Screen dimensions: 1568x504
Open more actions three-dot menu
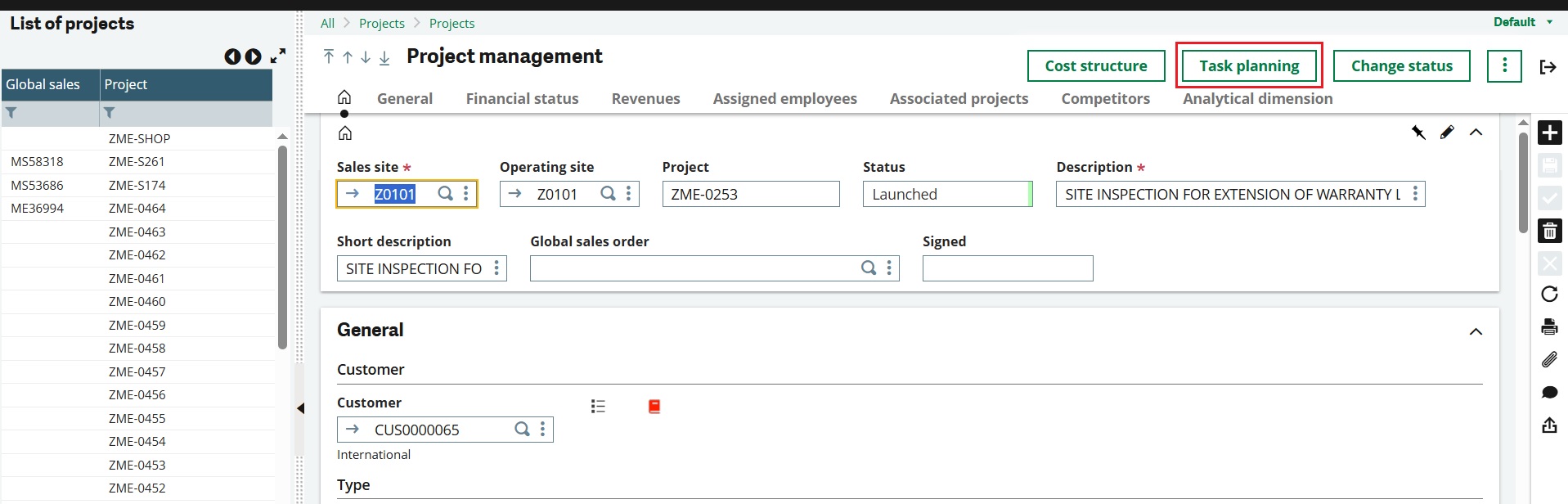tap(1504, 65)
